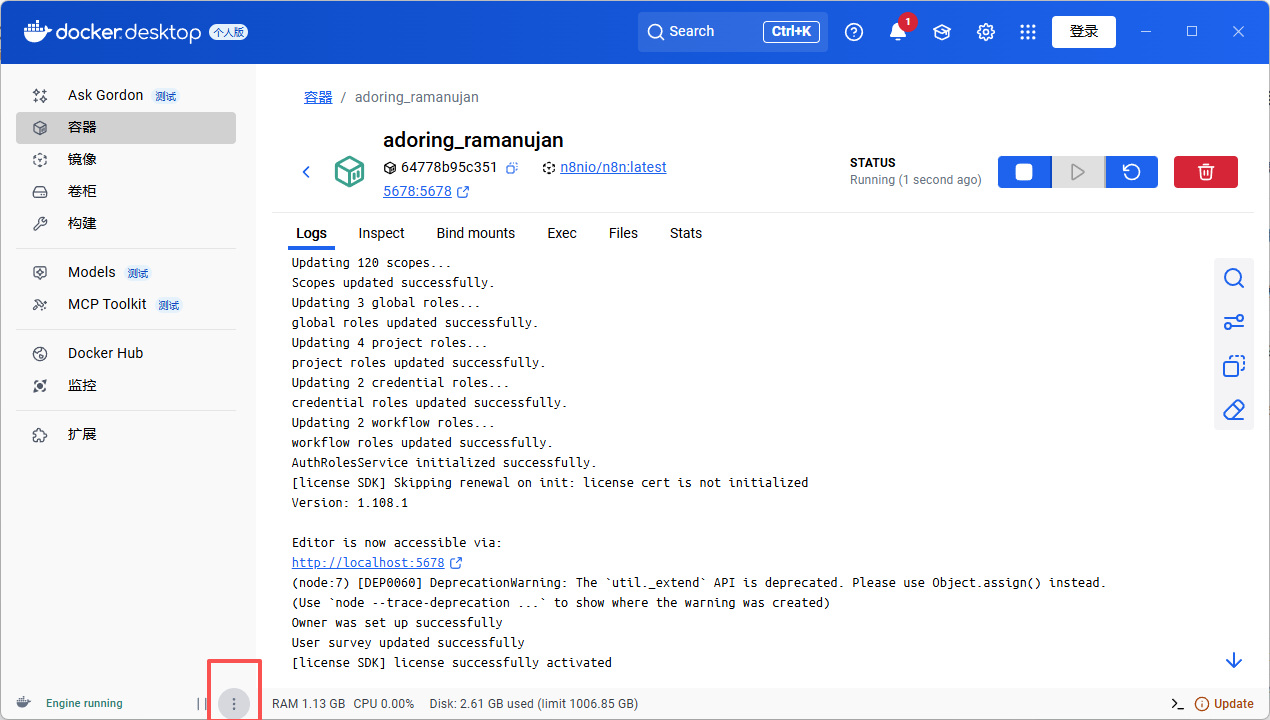Click the Disk usage readout

533,704
